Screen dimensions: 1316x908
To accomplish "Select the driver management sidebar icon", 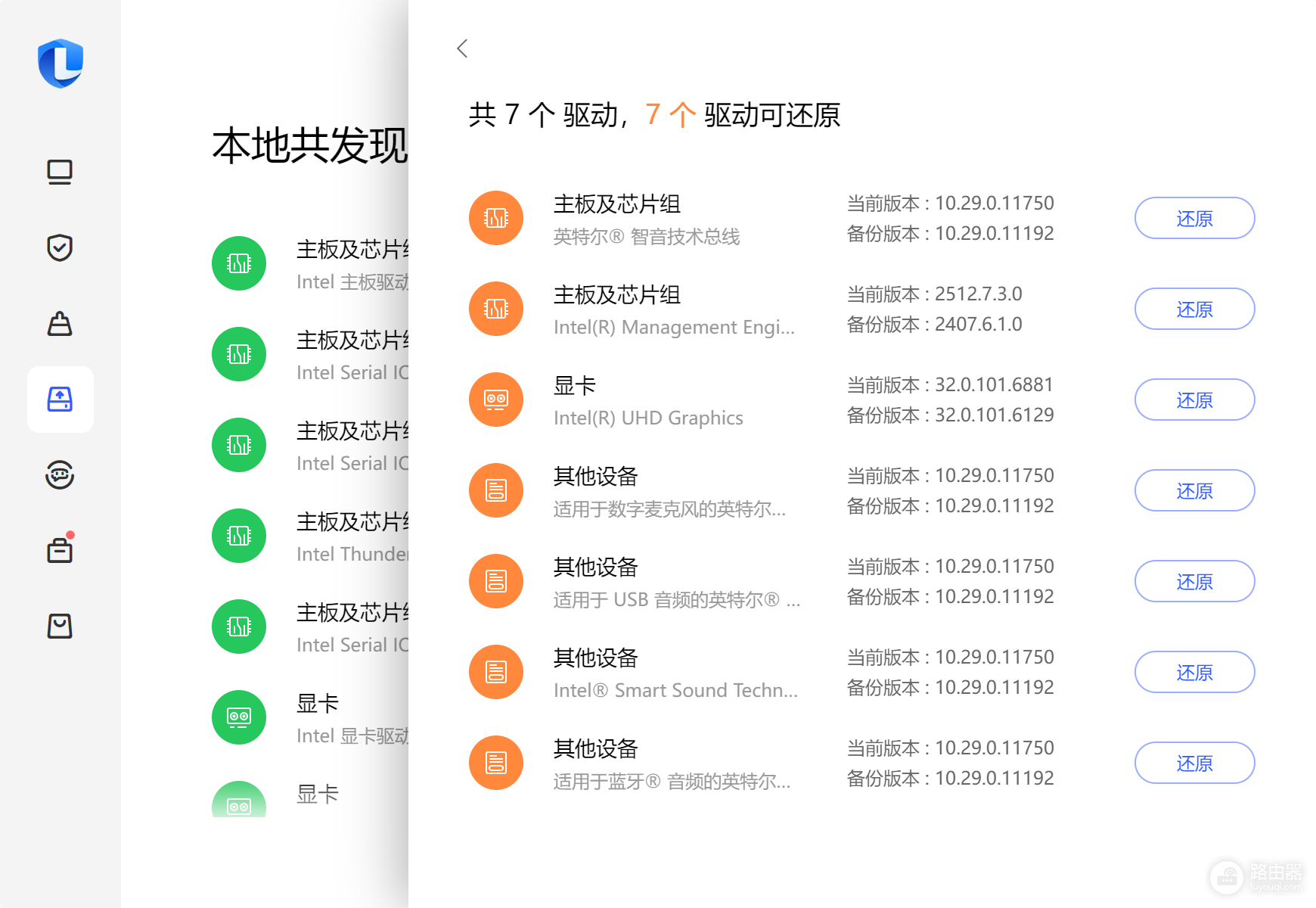I will pyautogui.click(x=60, y=400).
